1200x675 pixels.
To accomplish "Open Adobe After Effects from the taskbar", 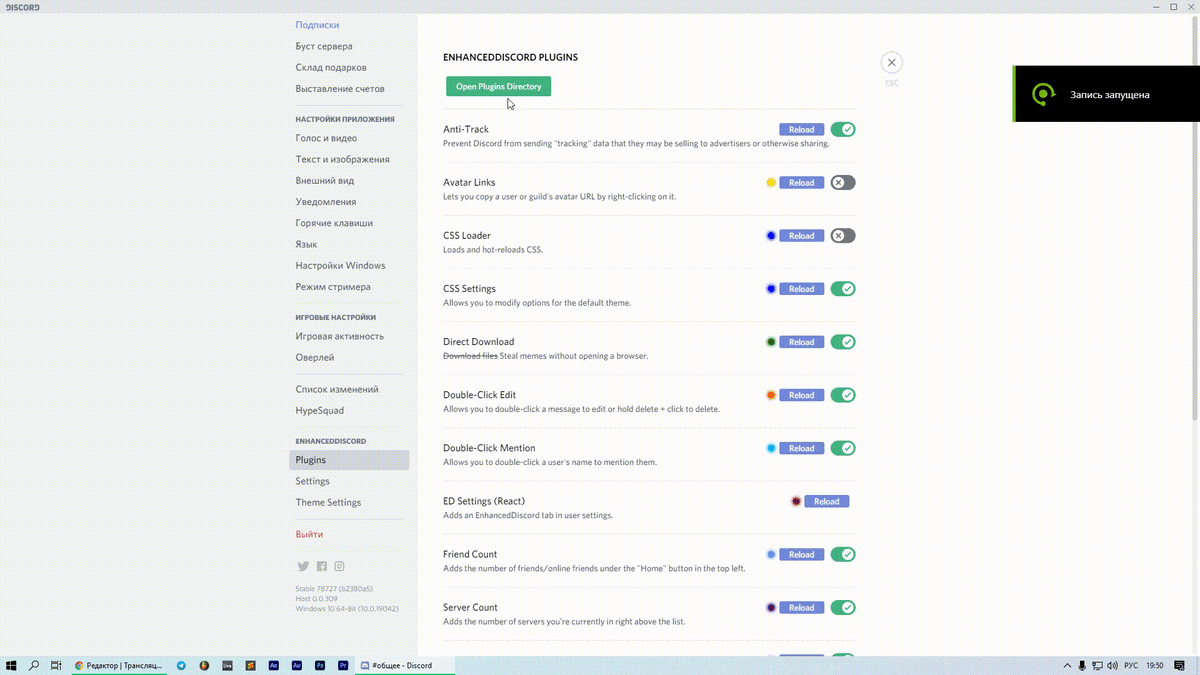I will [x=274, y=665].
